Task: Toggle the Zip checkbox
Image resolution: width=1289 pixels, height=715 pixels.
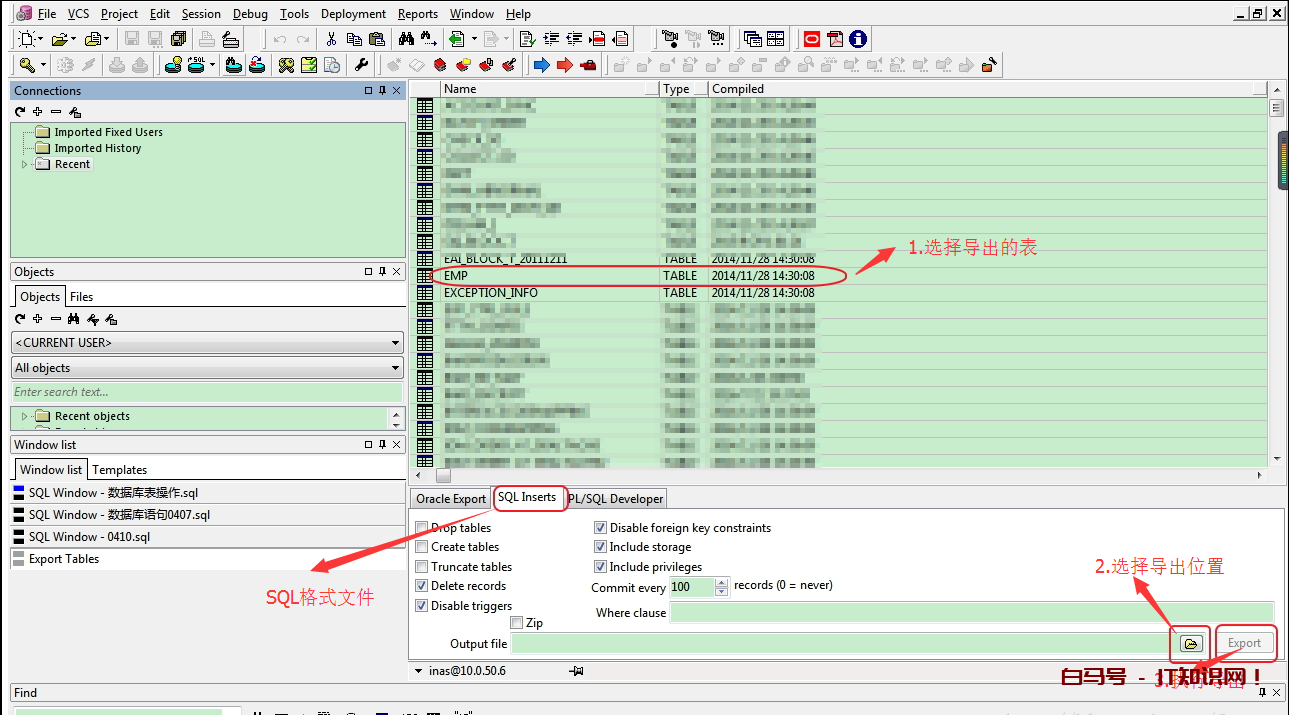Action: (516, 623)
